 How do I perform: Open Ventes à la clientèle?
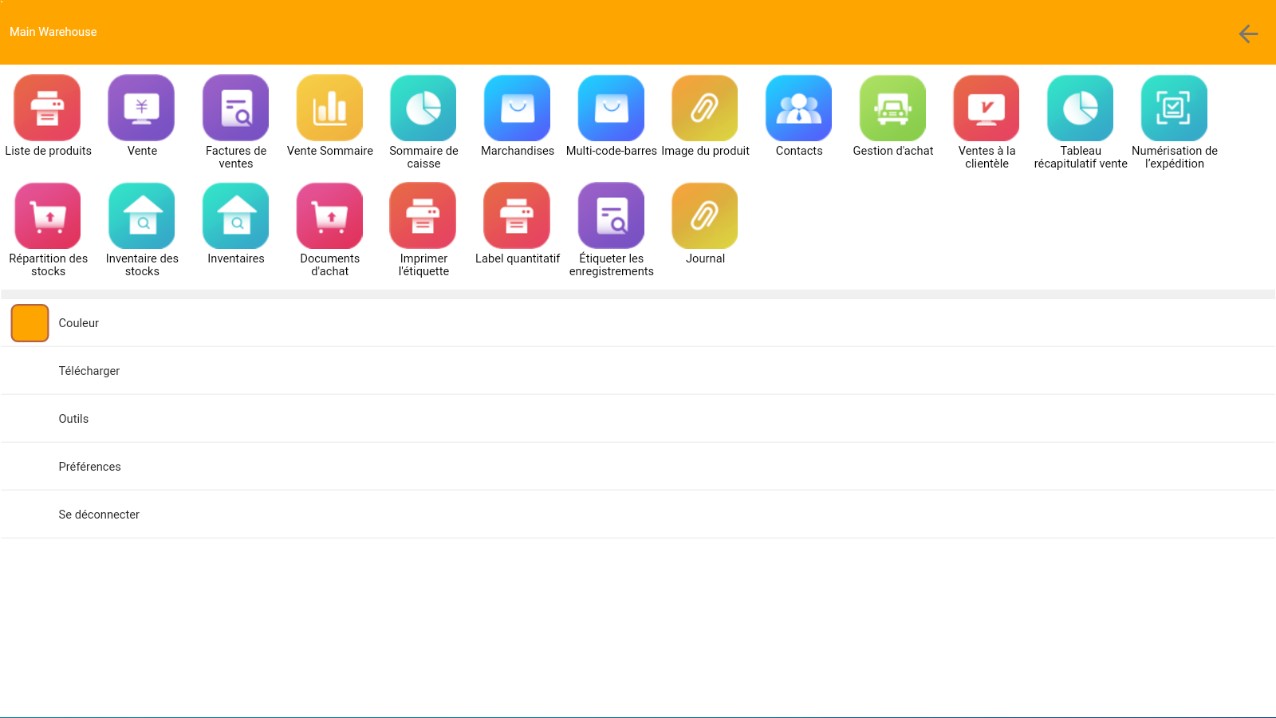pos(987,108)
